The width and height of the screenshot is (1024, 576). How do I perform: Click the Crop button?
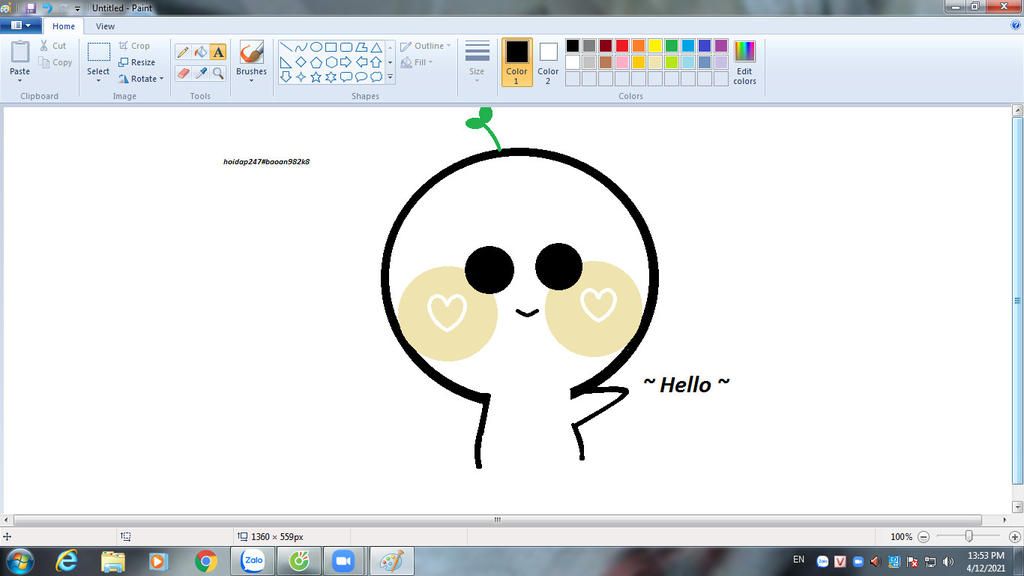click(x=135, y=46)
